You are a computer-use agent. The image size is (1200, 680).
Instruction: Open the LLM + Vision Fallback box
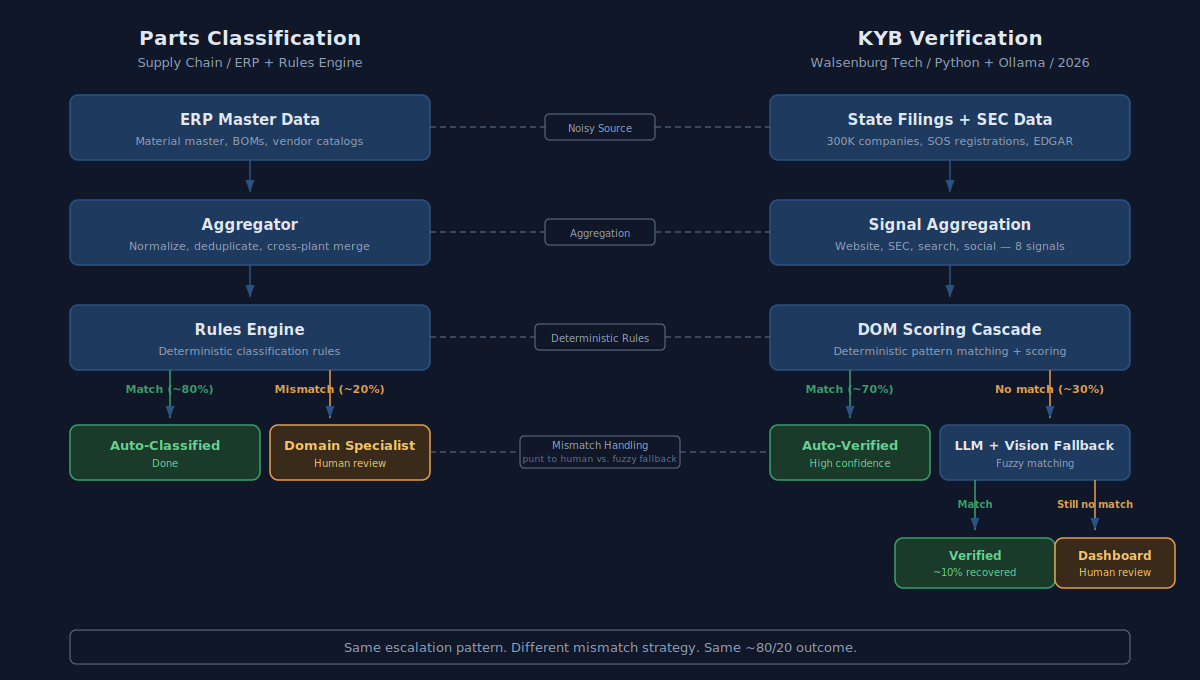click(1034, 452)
